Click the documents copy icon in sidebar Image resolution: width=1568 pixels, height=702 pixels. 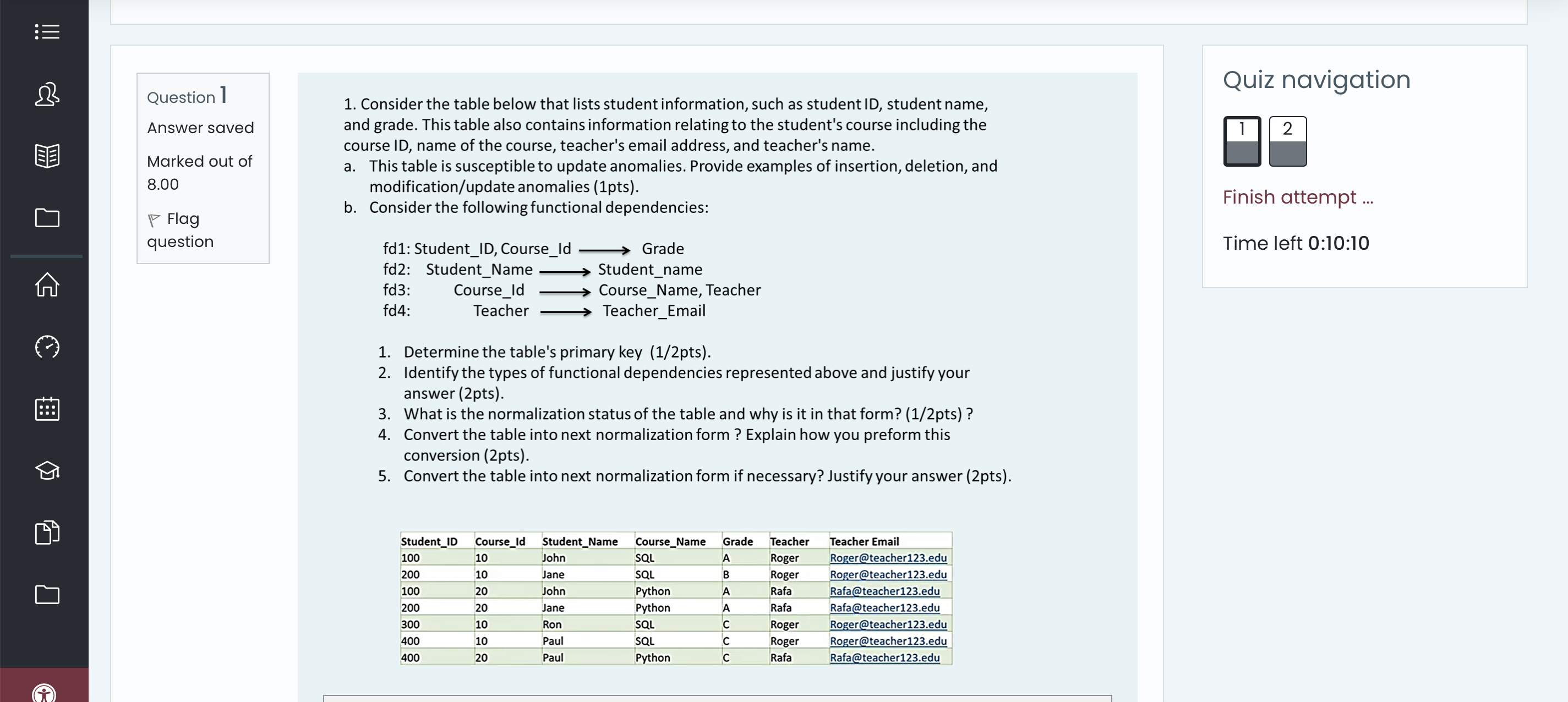[x=47, y=533]
